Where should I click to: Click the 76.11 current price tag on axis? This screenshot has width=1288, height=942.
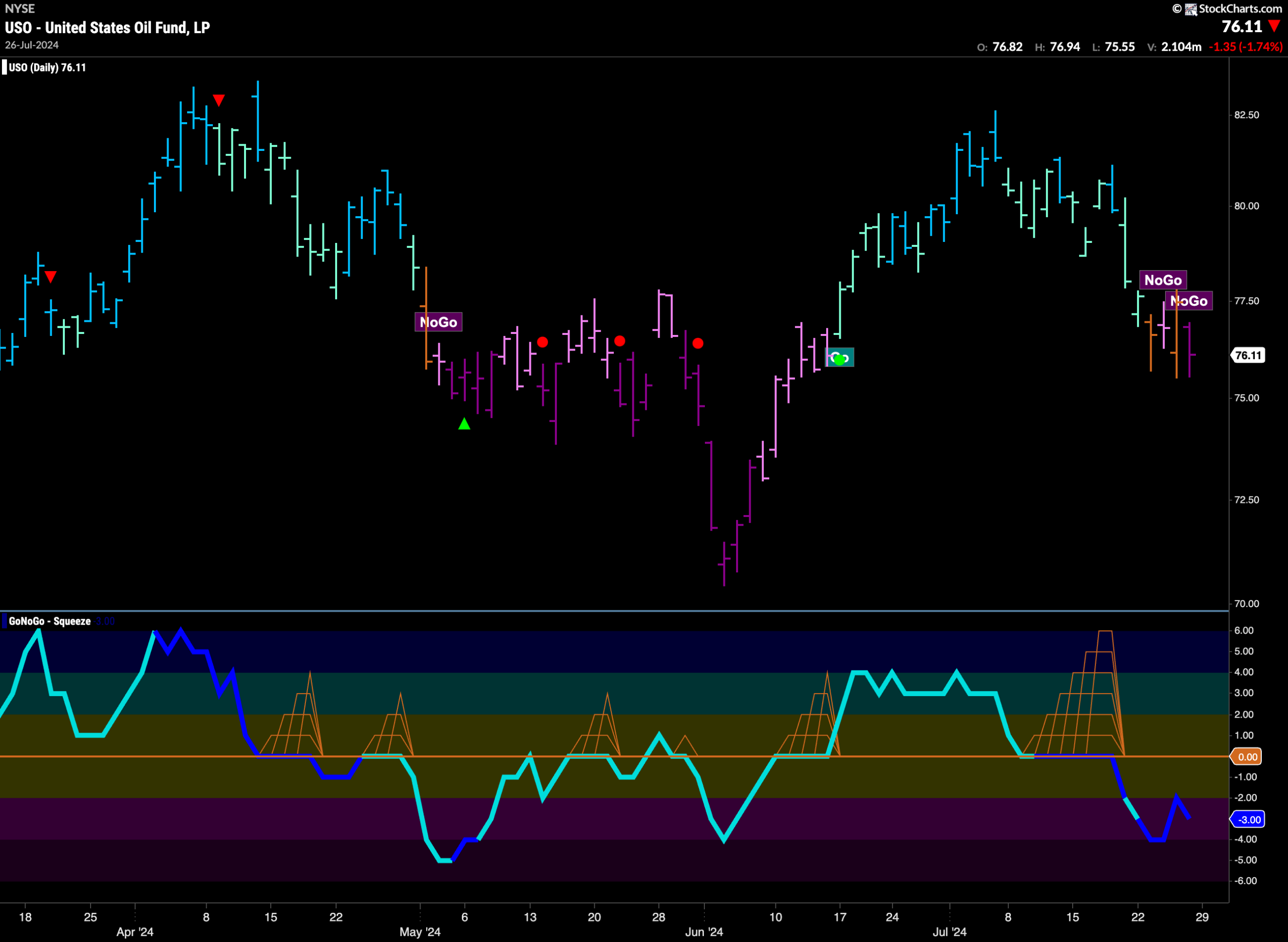(x=1248, y=355)
